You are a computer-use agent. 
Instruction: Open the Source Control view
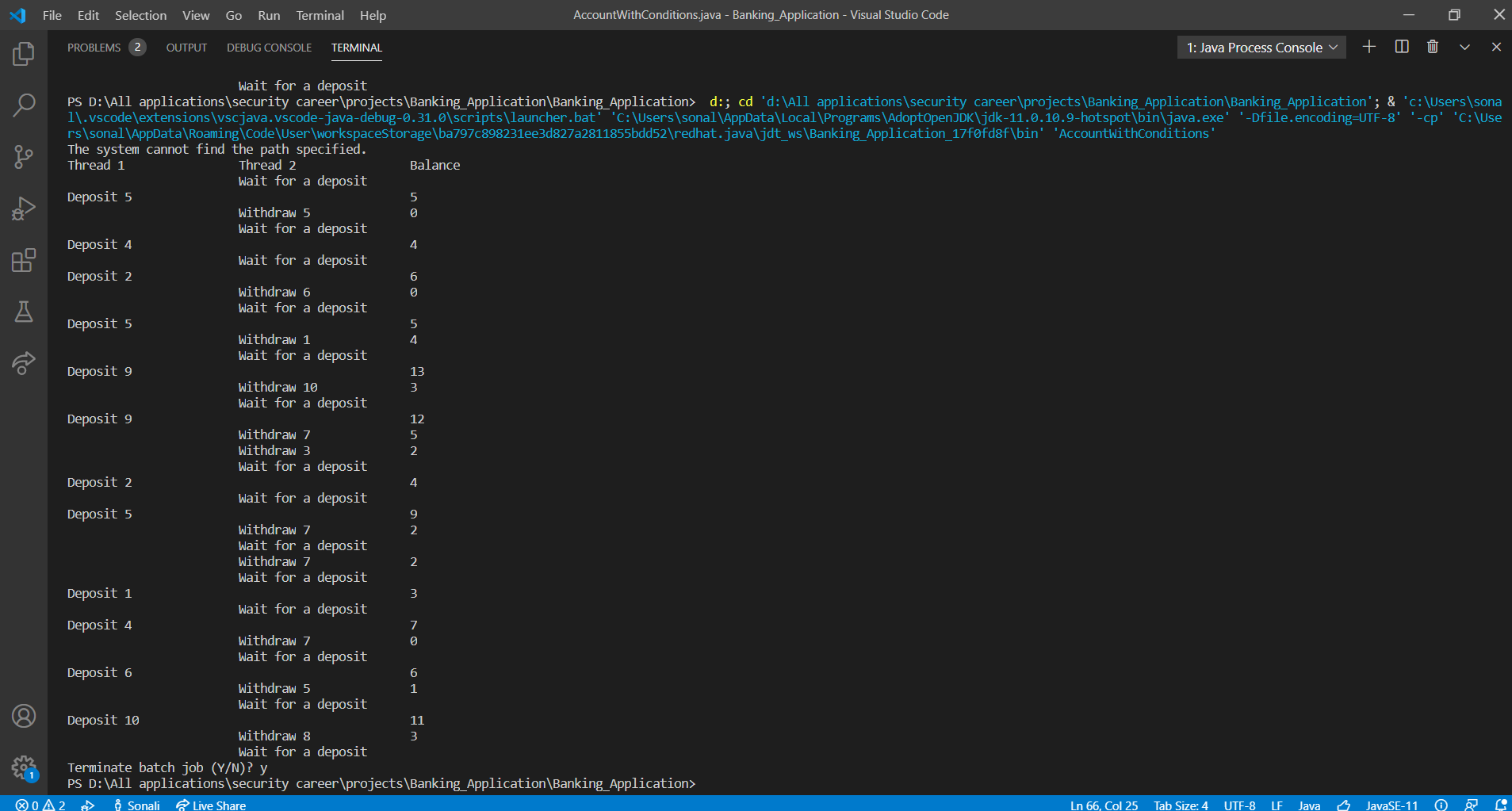[24, 156]
